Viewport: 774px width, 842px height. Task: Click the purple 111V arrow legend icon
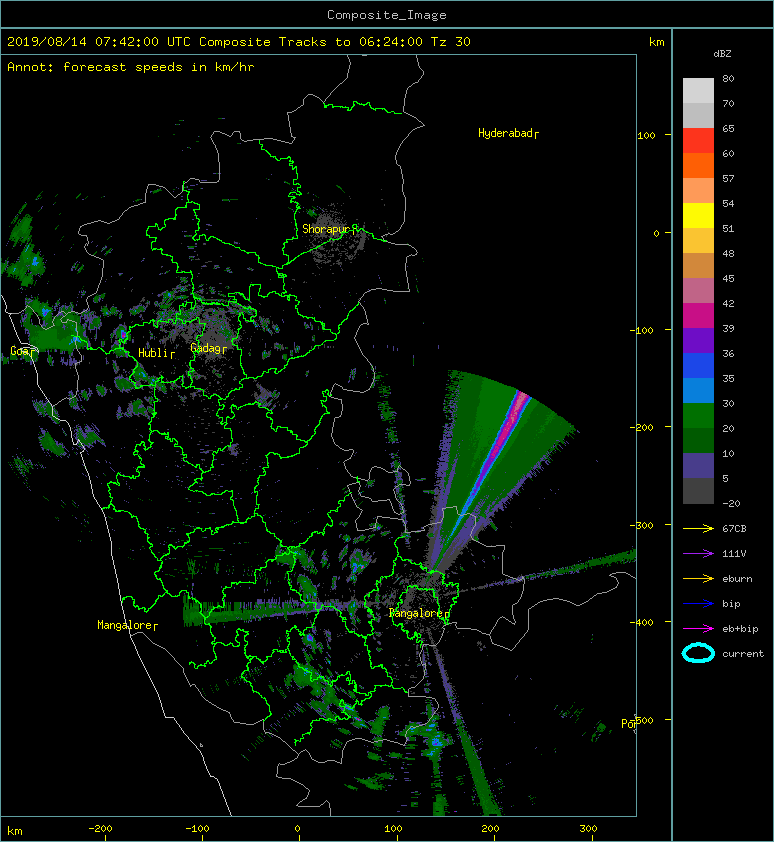[698, 554]
